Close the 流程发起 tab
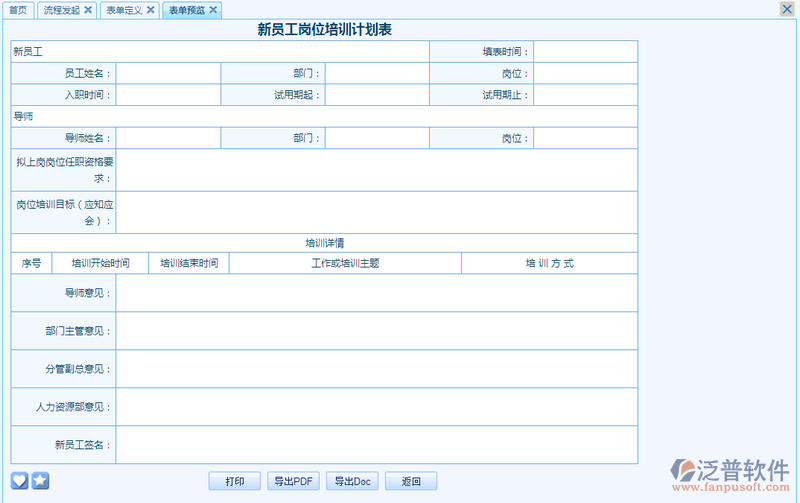The height and width of the screenshot is (503, 800). (x=88, y=10)
